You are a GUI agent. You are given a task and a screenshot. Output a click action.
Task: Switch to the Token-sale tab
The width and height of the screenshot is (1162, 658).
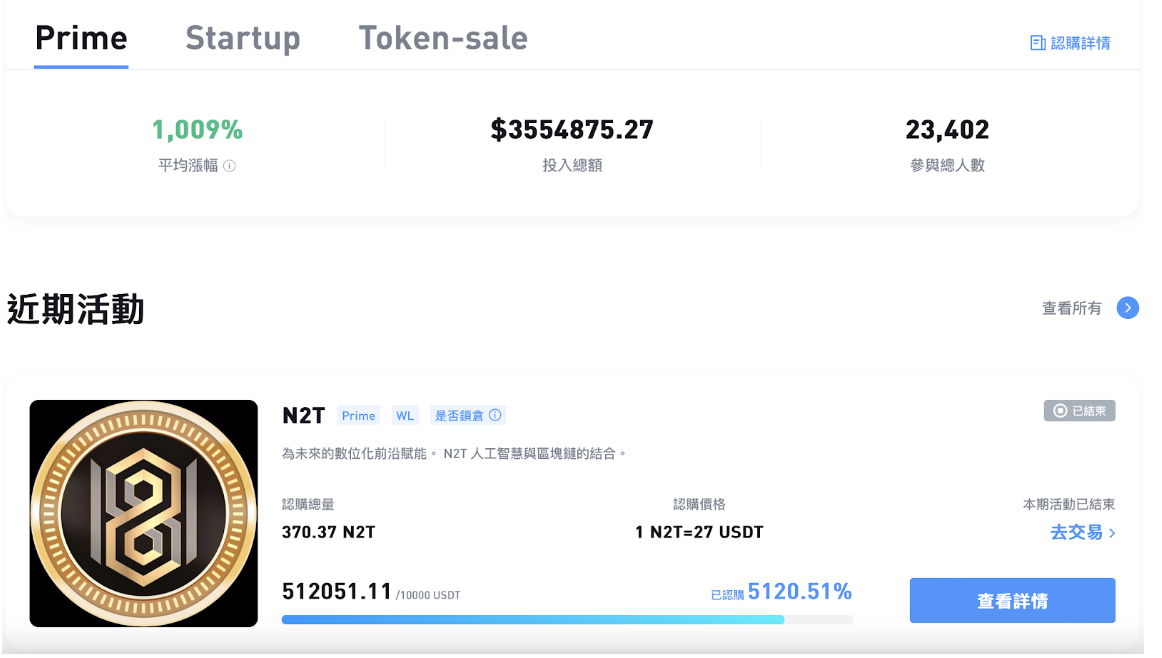coord(443,38)
